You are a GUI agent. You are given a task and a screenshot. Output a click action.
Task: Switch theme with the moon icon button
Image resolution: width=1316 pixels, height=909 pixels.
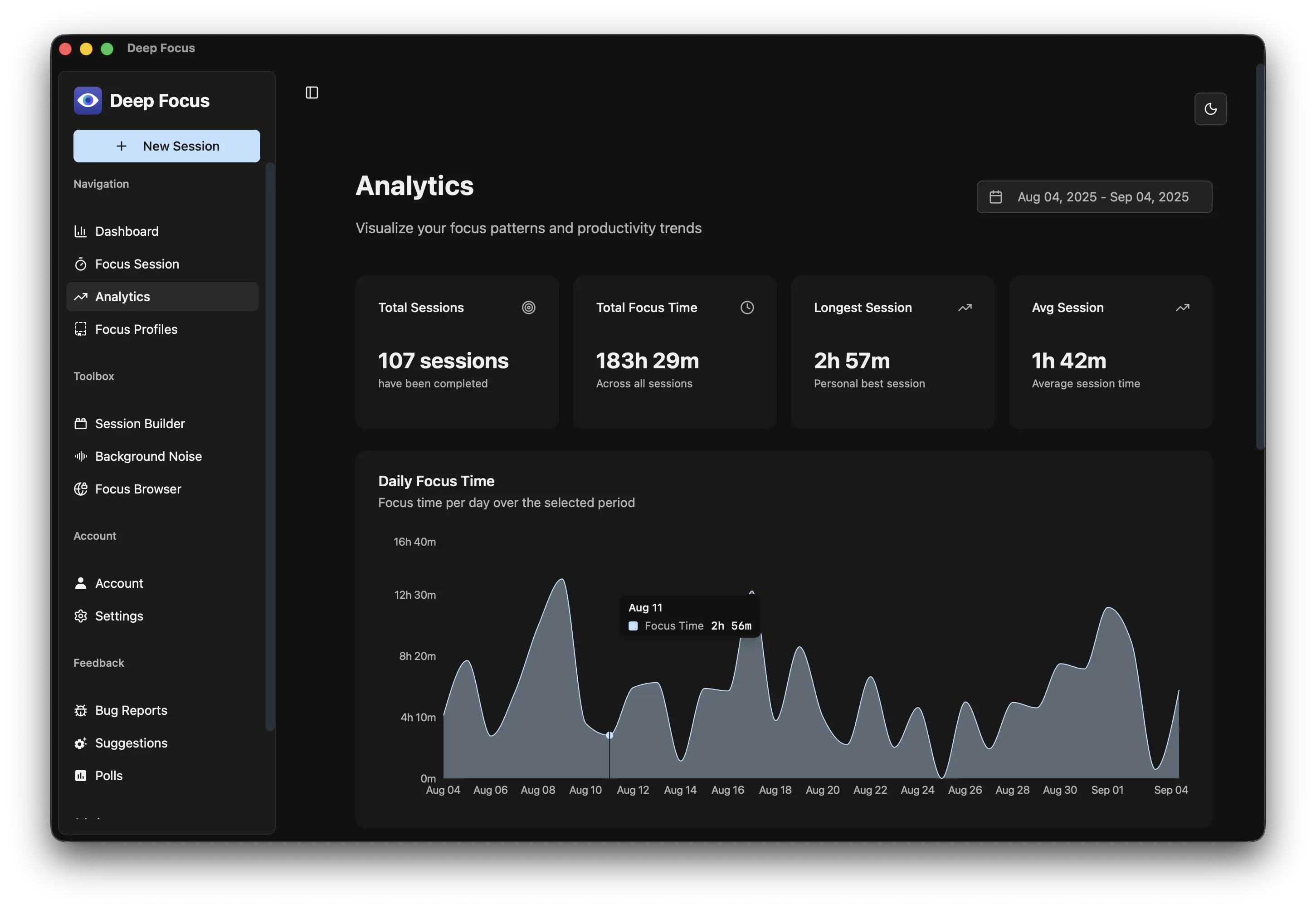(1210, 109)
